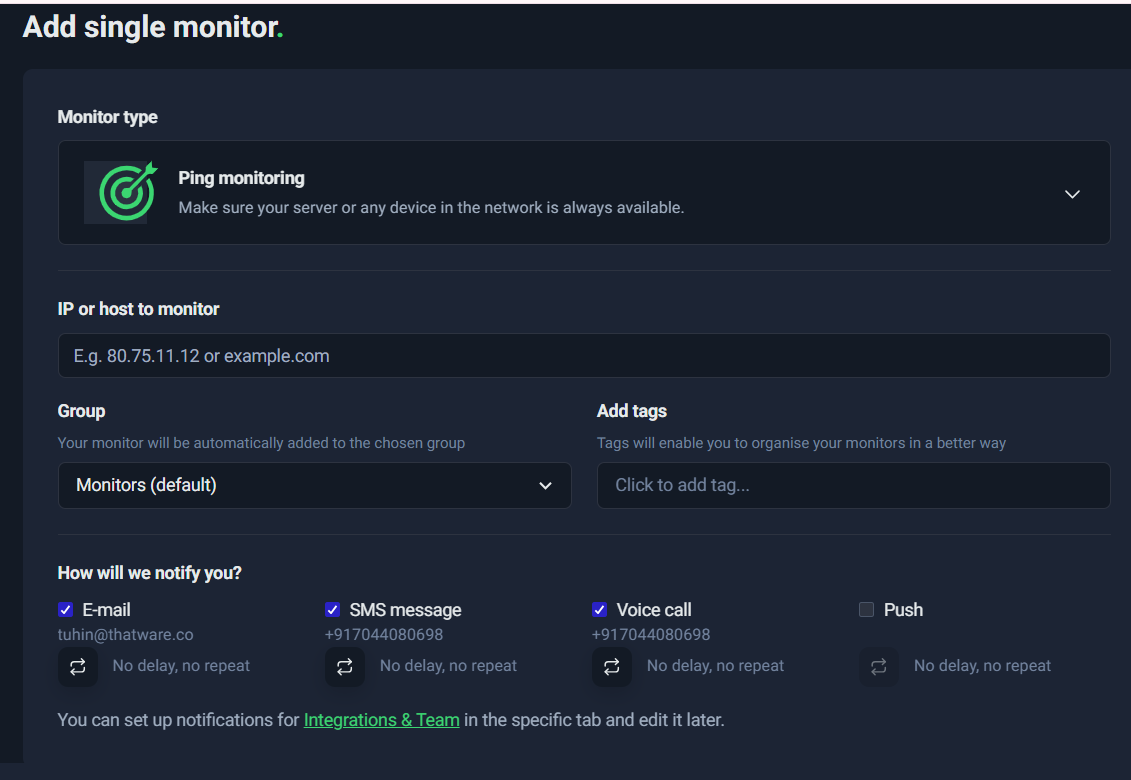Click the SMS message label text
The image size is (1131, 780).
[405, 610]
